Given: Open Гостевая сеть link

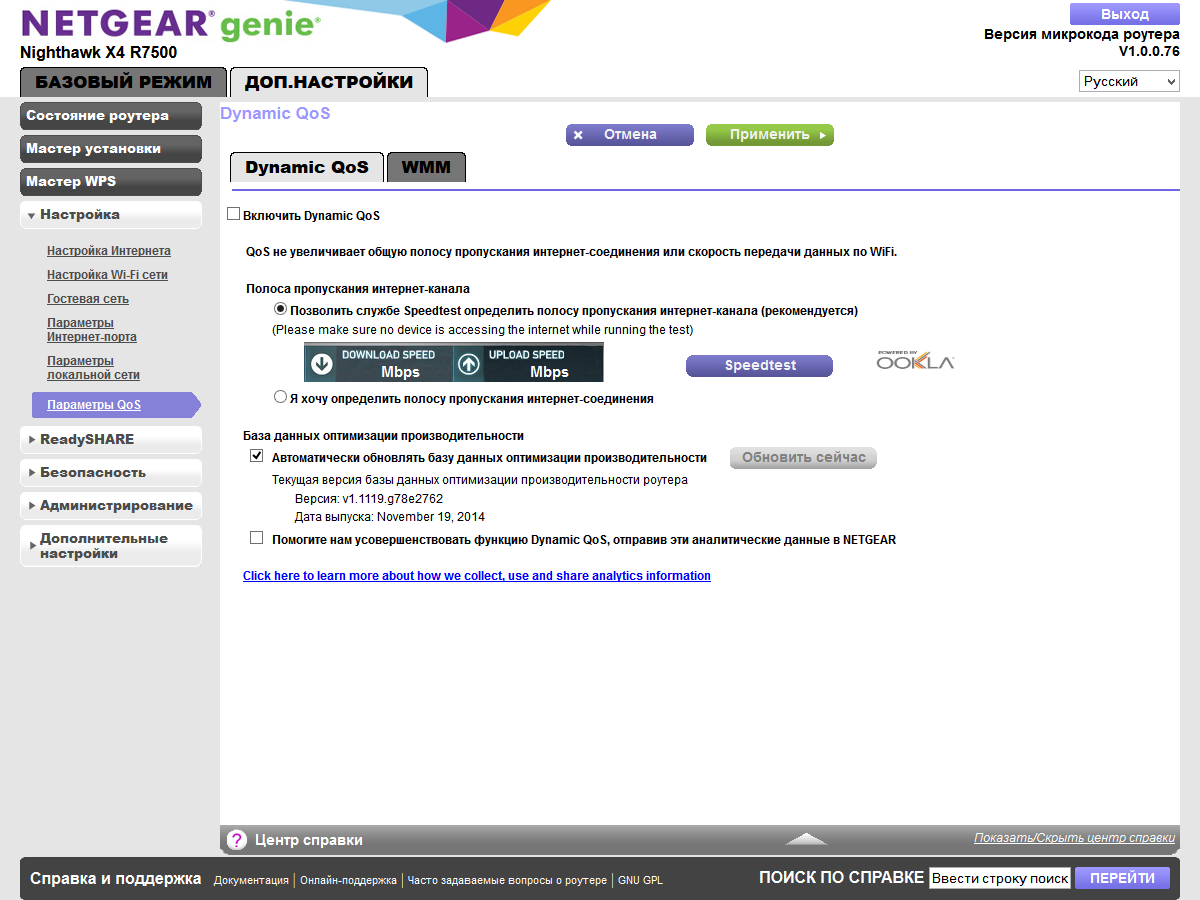Looking at the screenshot, I should (88, 299).
